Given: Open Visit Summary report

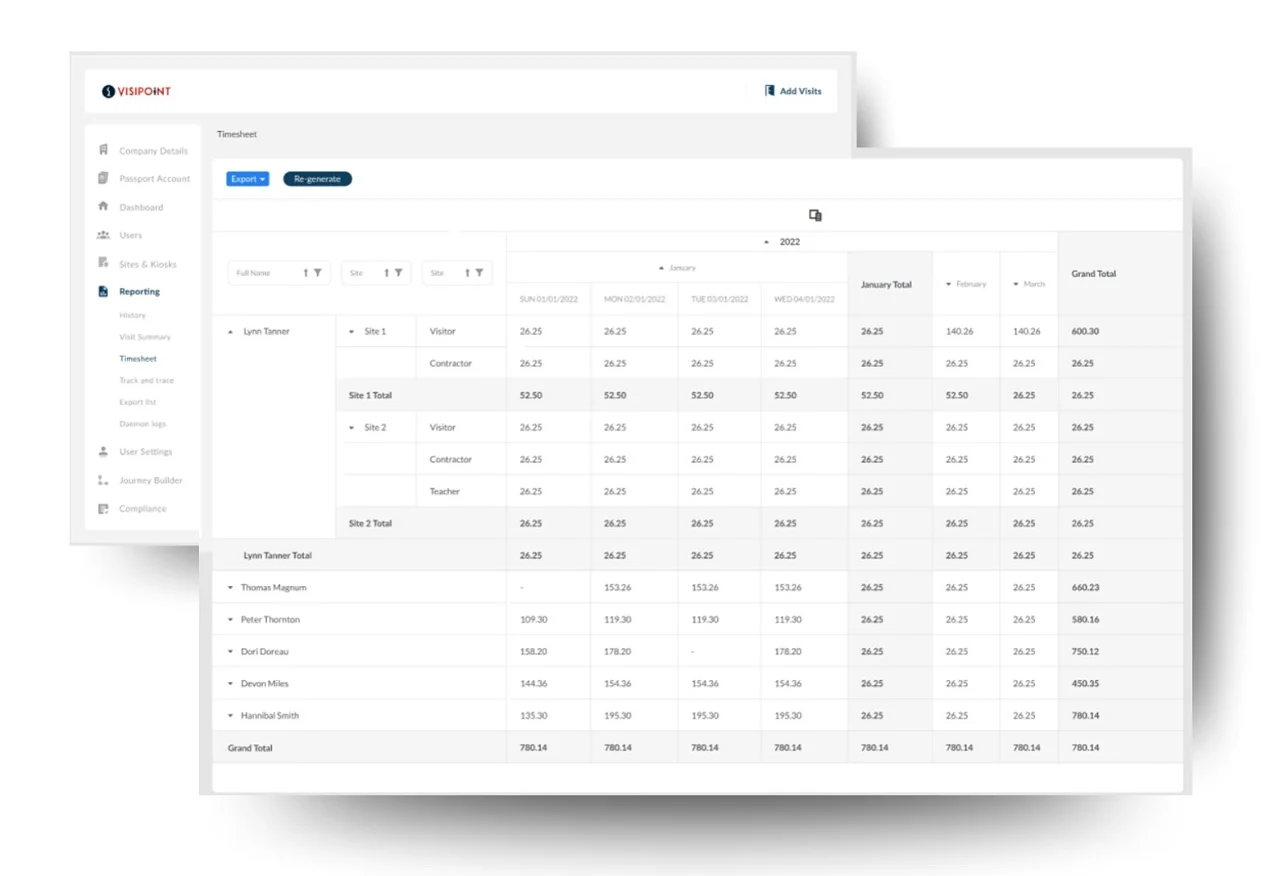Looking at the screenshot, I should coord(145,337).
